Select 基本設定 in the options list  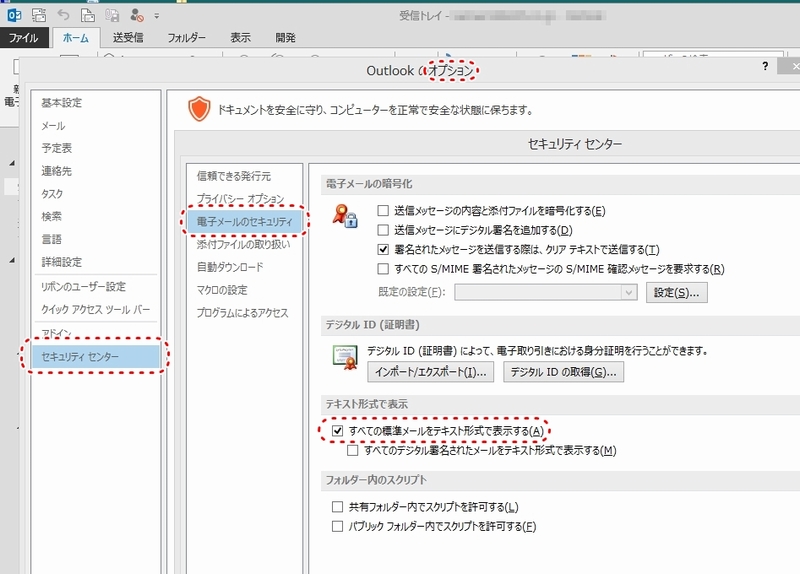[x=95, y=103]
